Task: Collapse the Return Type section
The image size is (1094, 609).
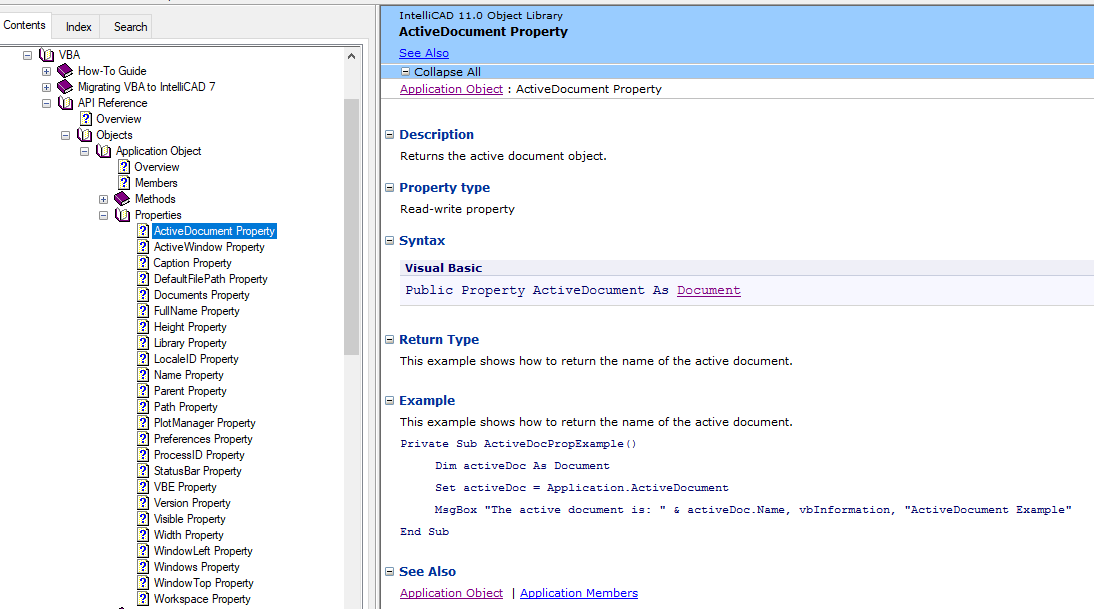Action: 389,340
